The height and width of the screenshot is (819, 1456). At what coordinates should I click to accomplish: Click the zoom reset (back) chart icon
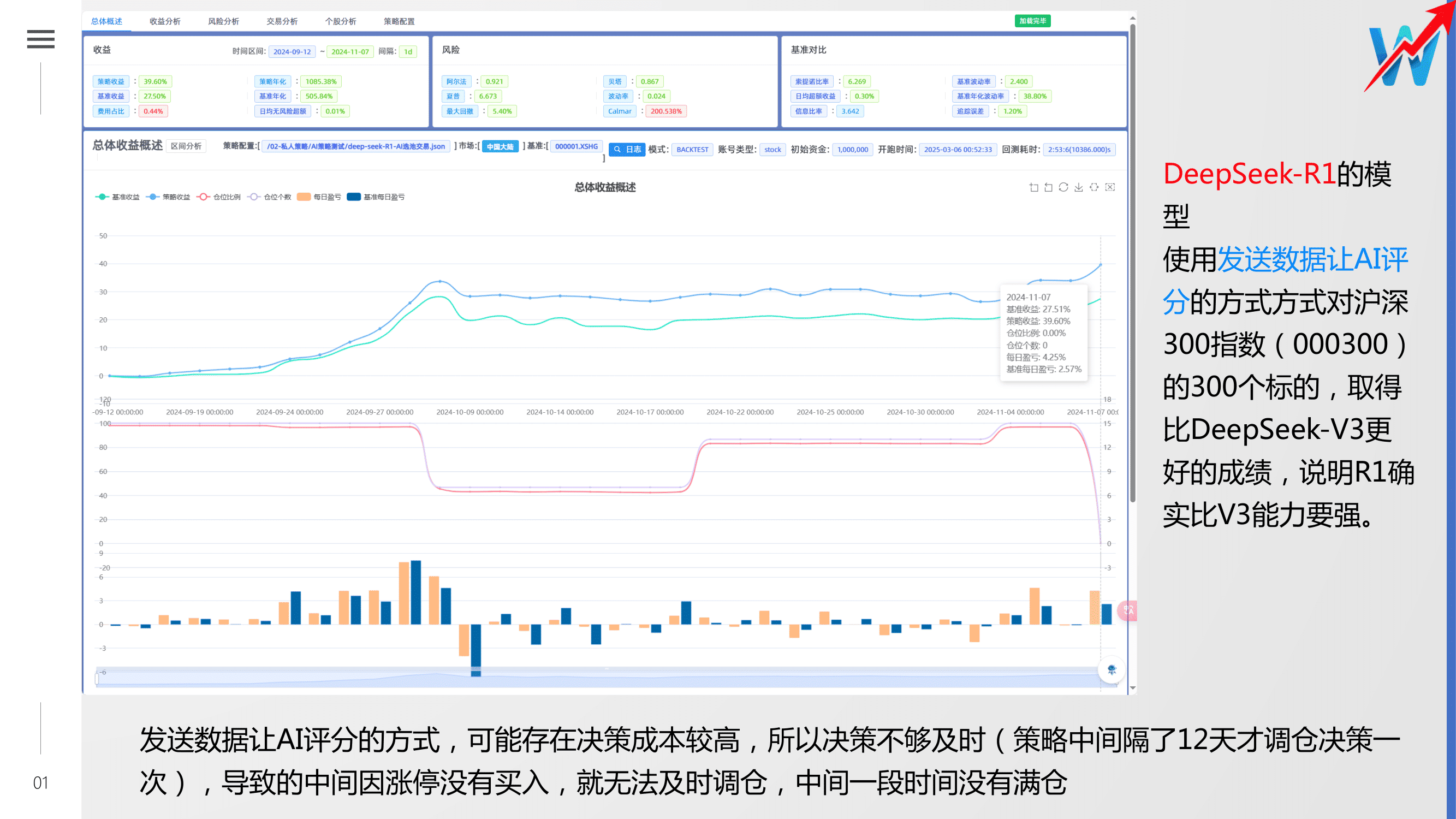coord(1049,187)
